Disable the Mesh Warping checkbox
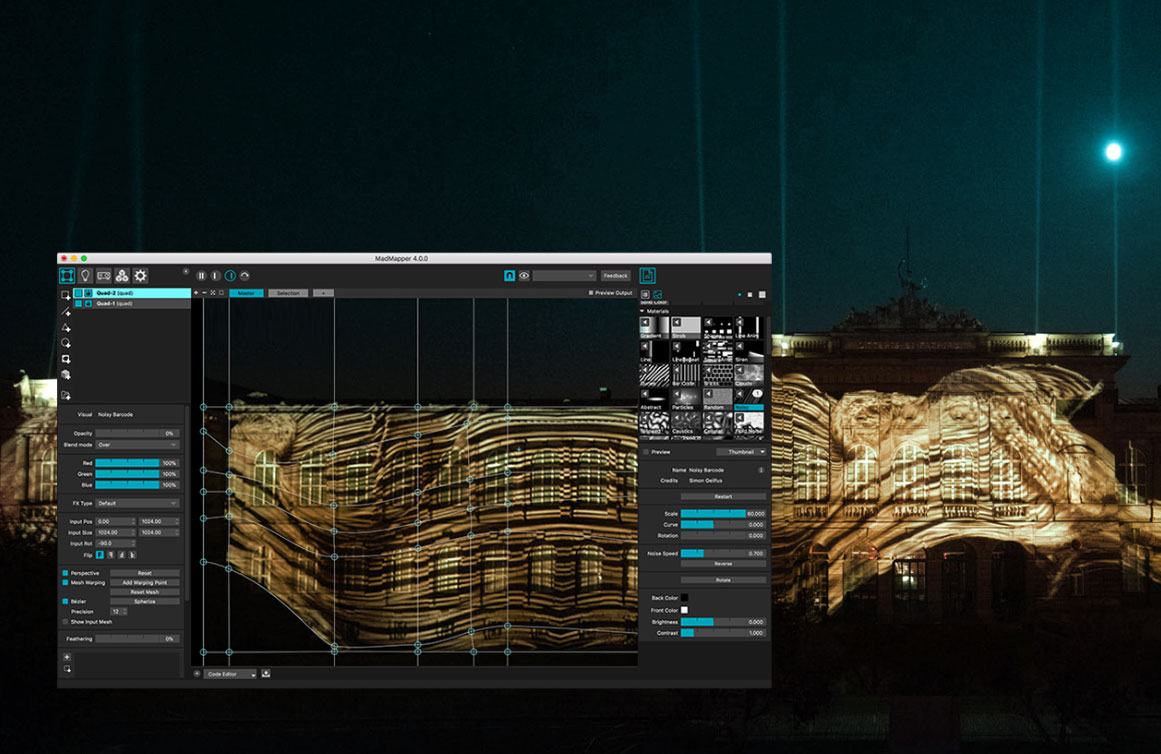 pyautogui.click(x=65, y=582)
